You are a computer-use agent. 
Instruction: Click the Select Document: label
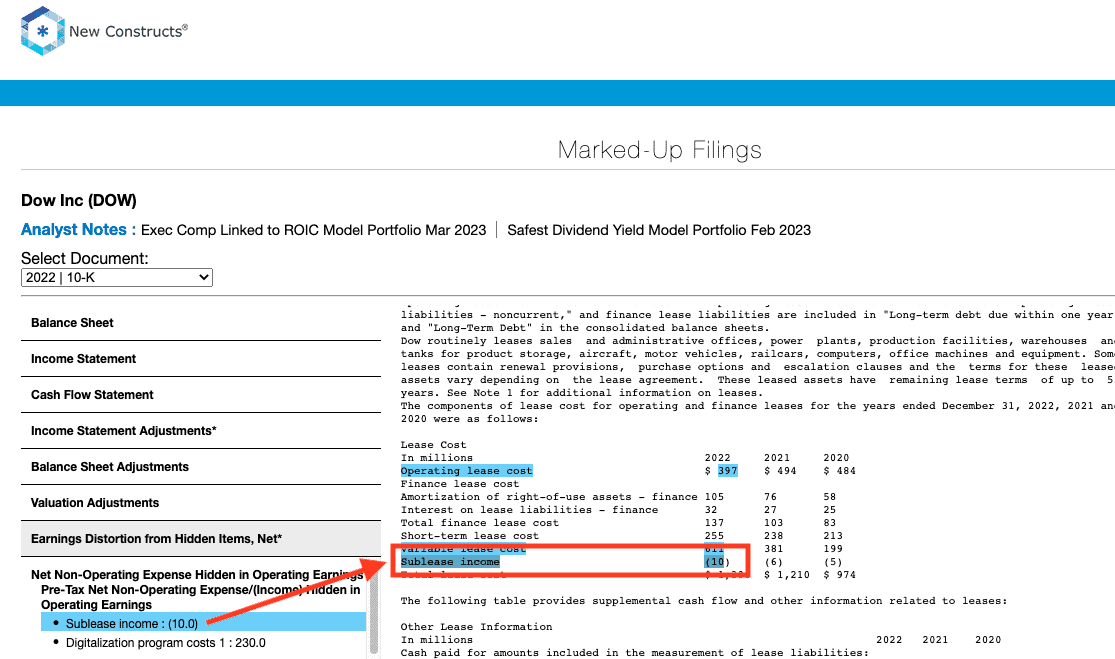coord(85,259)
